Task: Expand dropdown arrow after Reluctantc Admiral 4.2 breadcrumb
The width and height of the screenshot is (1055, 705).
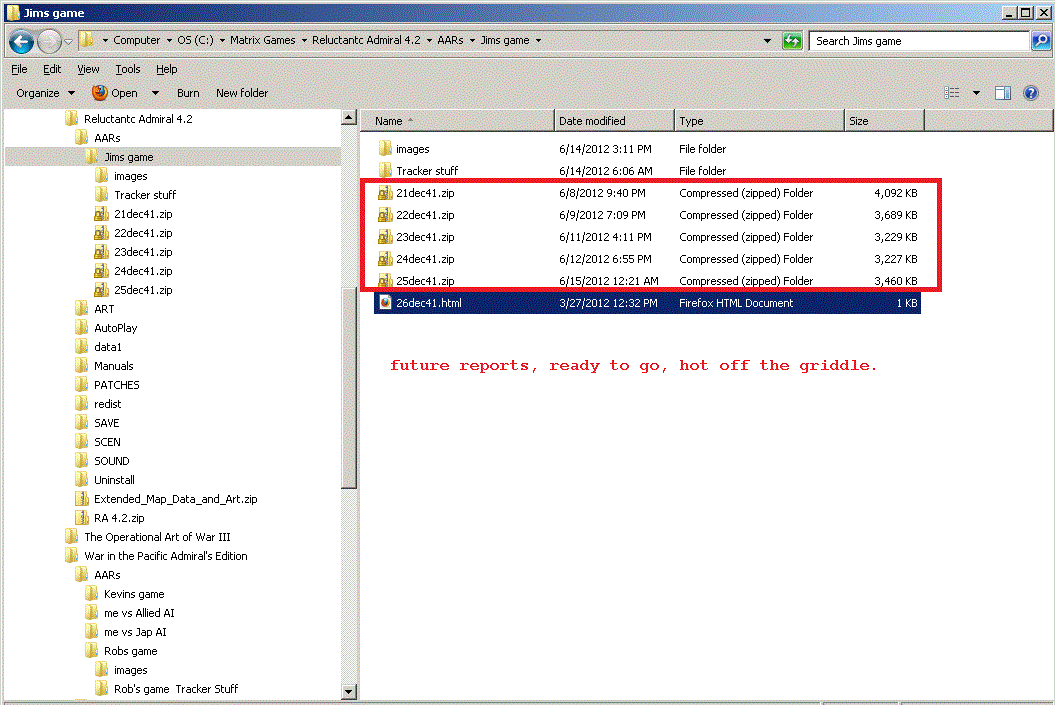Action: click(x=429, y=40)
